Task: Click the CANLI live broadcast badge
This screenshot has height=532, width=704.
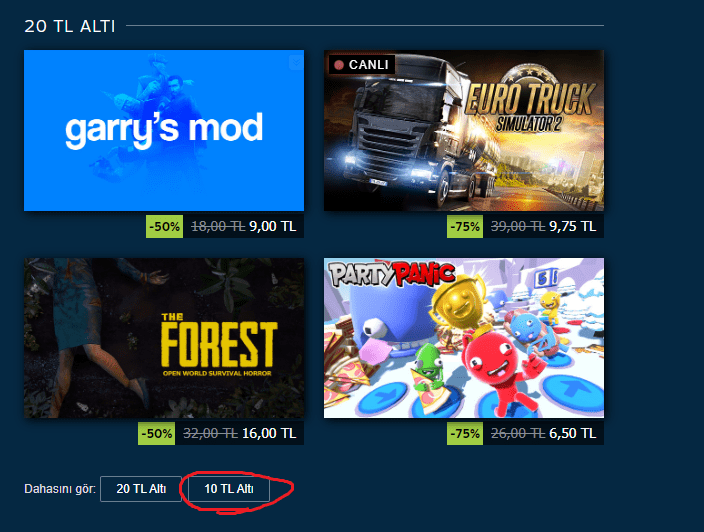Action: [x=362, y=65]
